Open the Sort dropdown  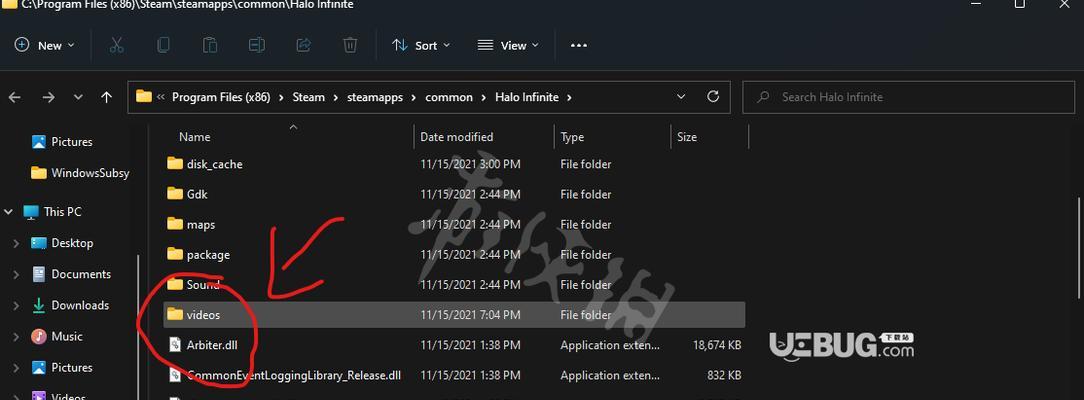pos(420,46)
